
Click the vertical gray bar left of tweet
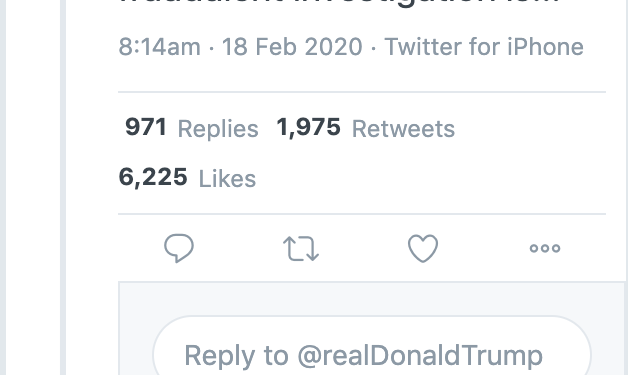coord(63,188)
